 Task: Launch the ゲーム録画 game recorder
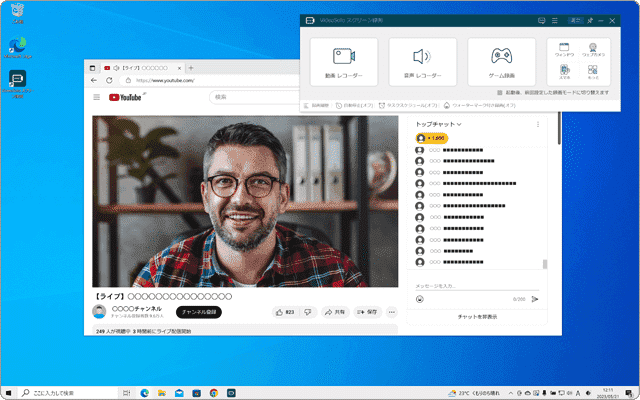pyautogui.click(x=501, y=60)
